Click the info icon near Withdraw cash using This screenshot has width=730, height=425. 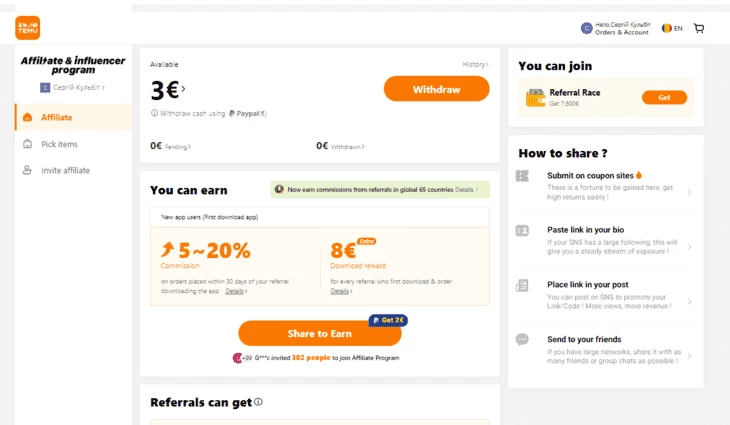pos(154,113)
